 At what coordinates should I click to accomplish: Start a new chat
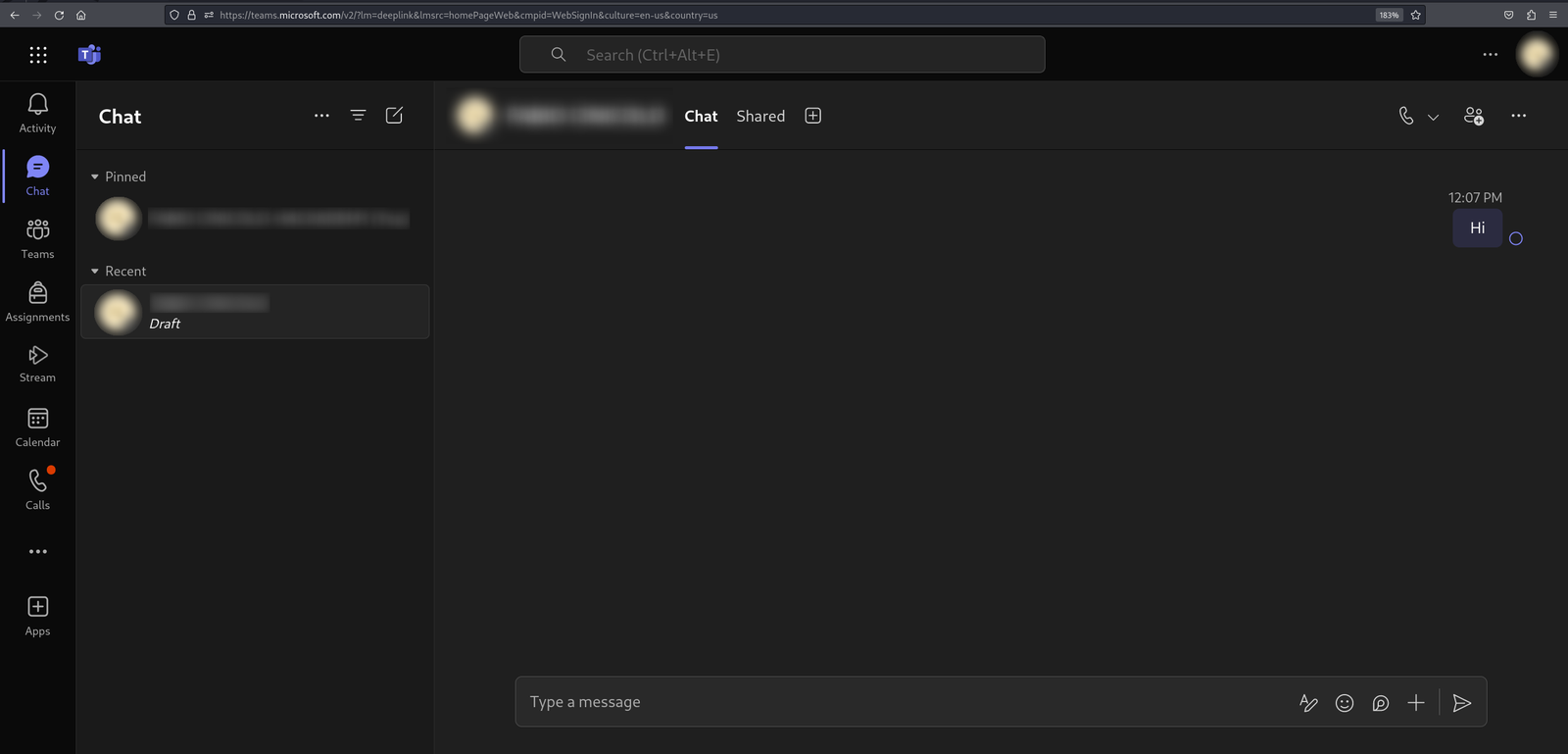point(394,116)
